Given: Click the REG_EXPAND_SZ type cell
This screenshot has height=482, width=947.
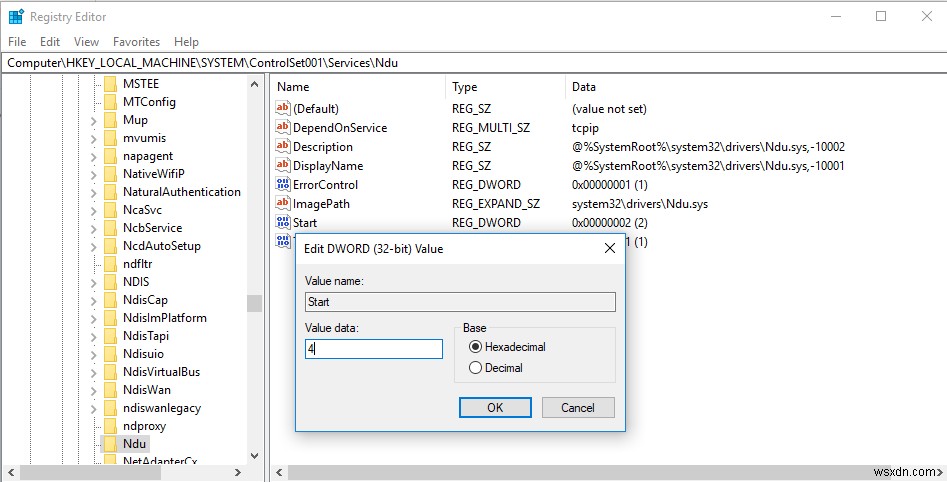Looking at the screenshot, I should coord(496,204).
